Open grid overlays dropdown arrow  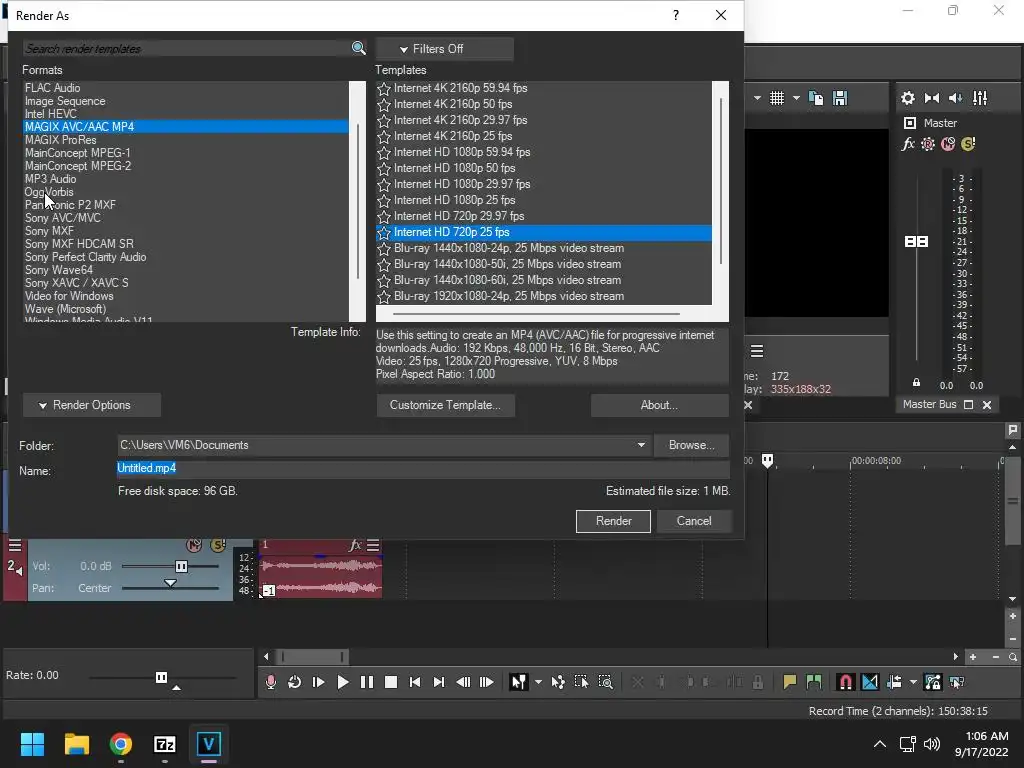coord(796,98)
